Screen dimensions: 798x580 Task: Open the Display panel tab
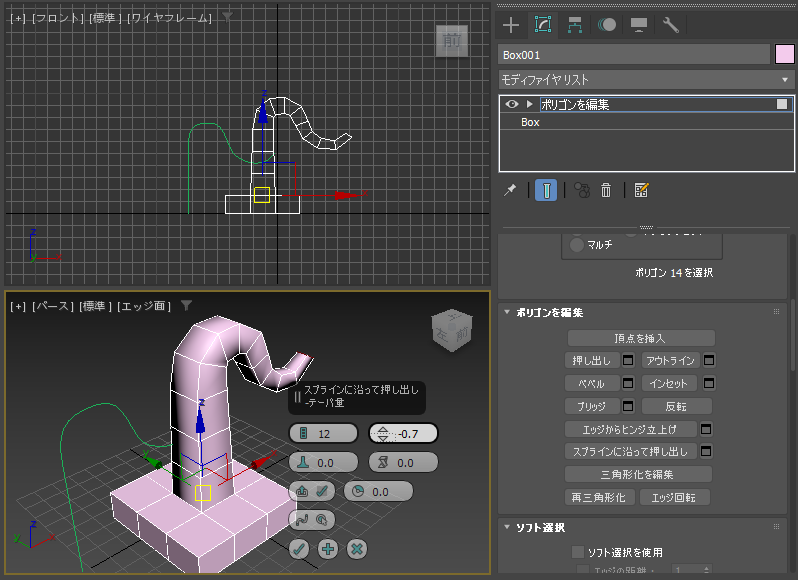(639, 25)
